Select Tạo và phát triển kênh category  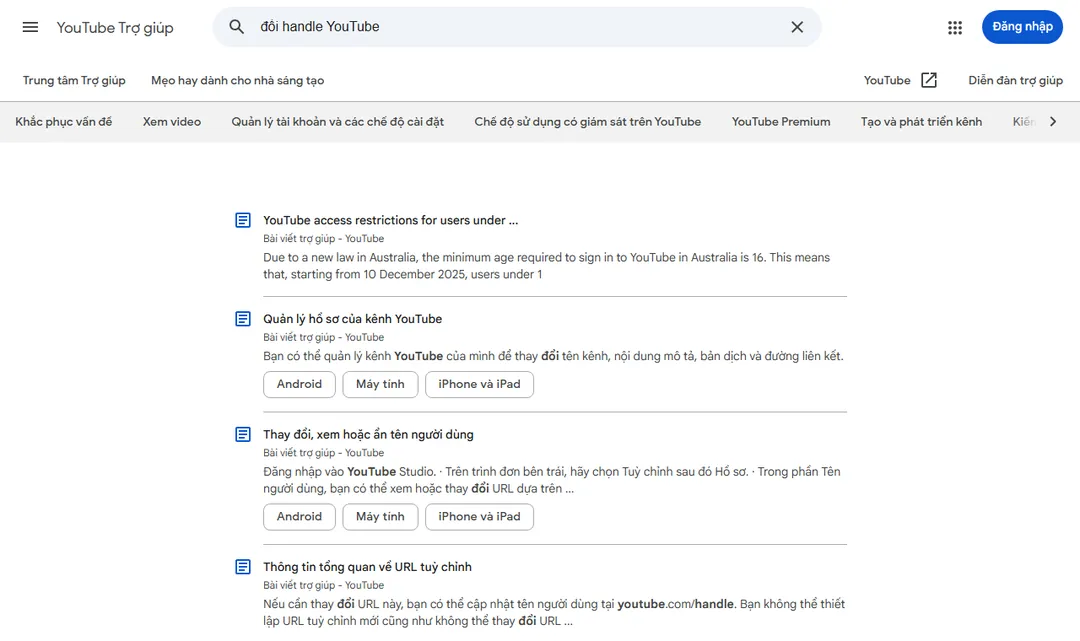(922, 122)
